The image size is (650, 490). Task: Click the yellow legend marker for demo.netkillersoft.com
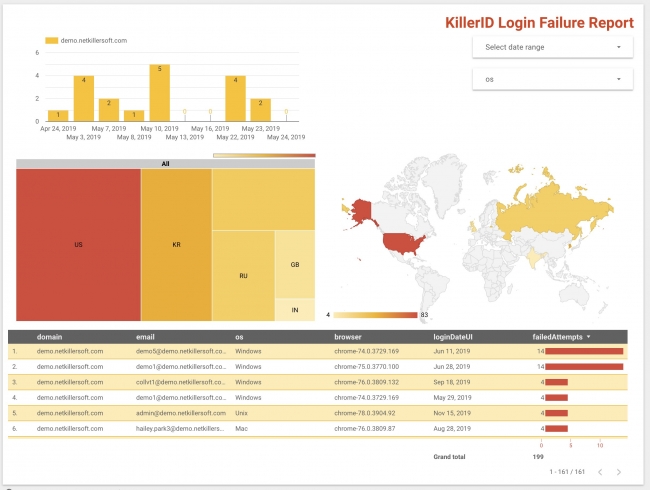click(51, 41)
